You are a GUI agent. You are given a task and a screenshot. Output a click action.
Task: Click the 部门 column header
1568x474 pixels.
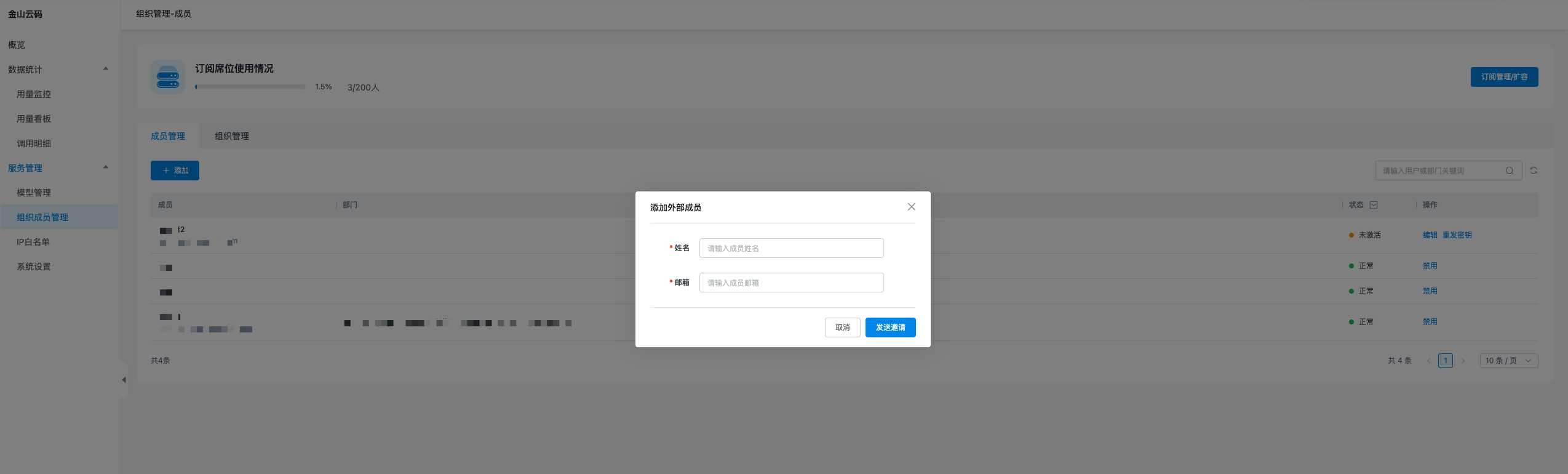(x=350, y=205)
